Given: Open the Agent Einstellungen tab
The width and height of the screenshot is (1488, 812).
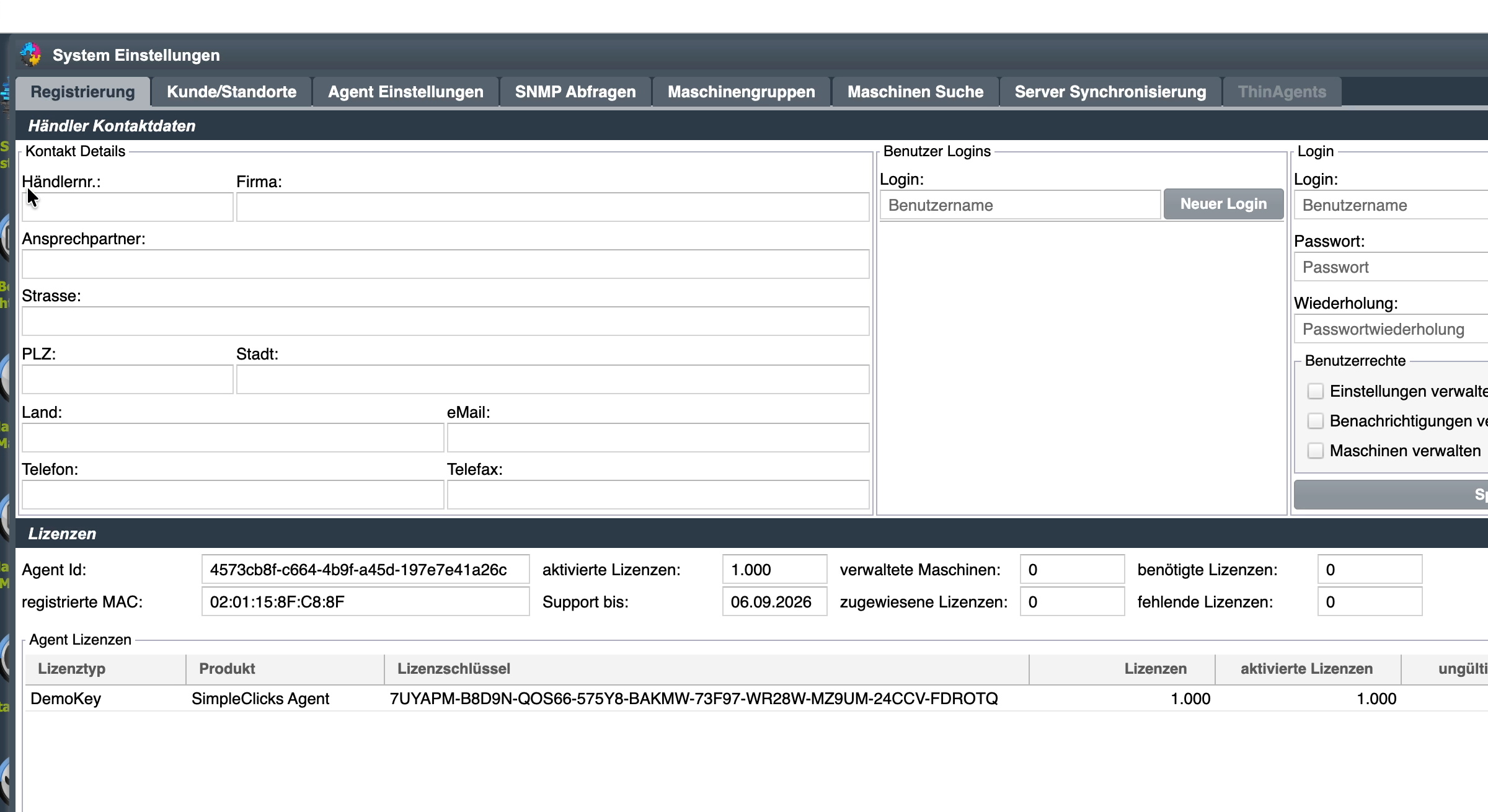Looking at the screenshot, I should click(x=405, y=92).
